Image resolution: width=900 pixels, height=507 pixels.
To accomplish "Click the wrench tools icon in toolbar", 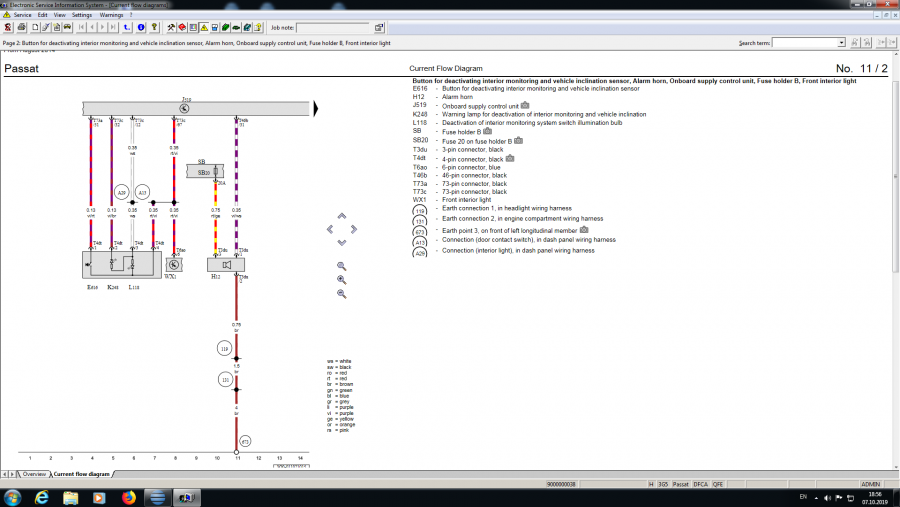I will point(172,27).
